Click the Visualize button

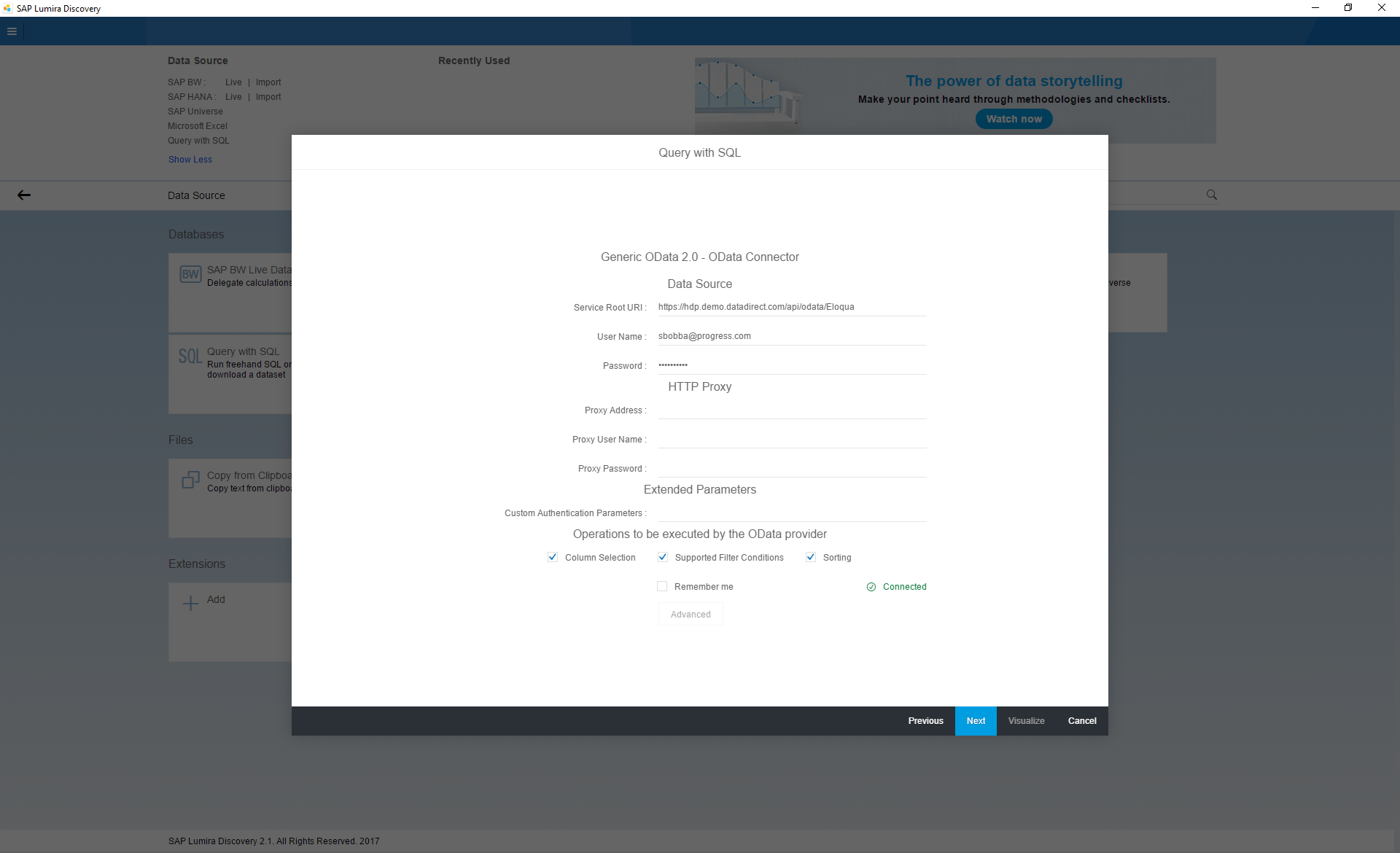[1026, 720]
